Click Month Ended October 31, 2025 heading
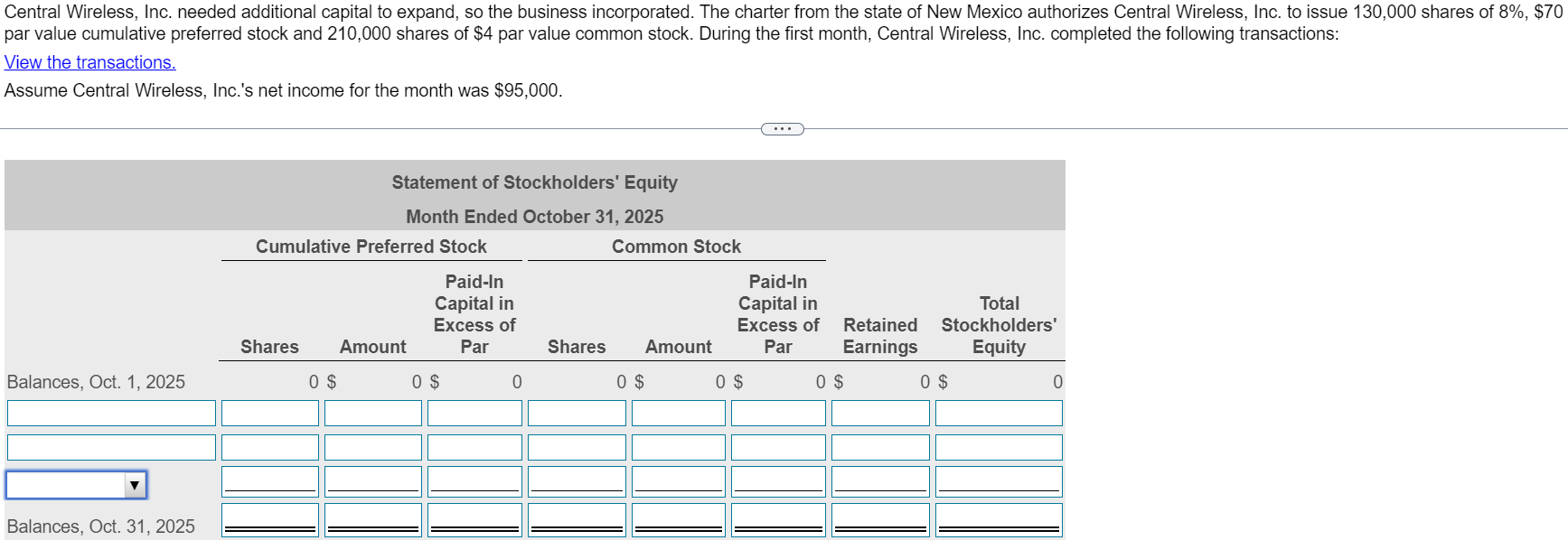 (535, 217)
